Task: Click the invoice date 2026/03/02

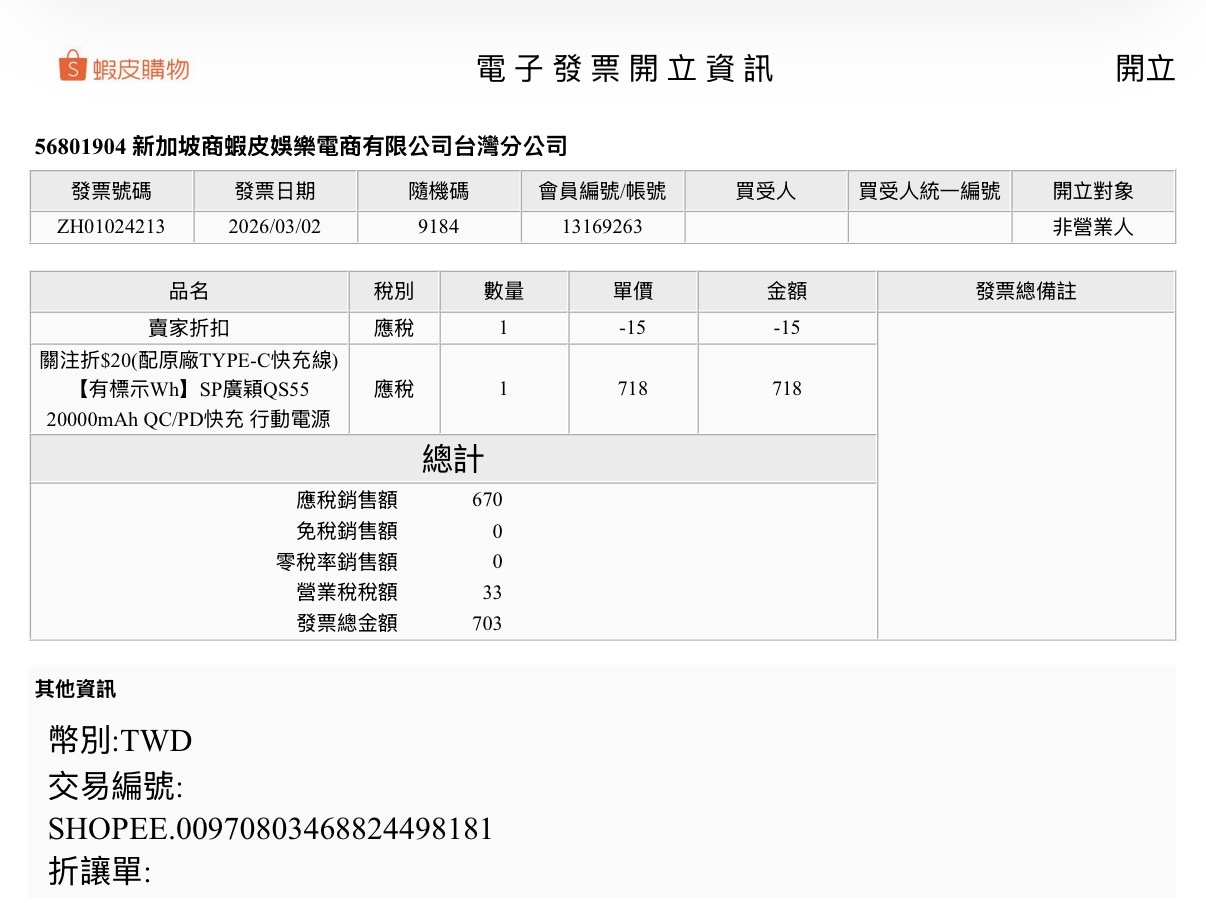Action: click(275, 227)
